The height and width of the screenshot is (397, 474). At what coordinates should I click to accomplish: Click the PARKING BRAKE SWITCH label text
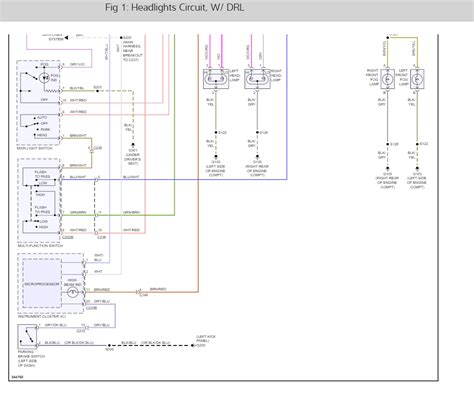pos(31,359)
